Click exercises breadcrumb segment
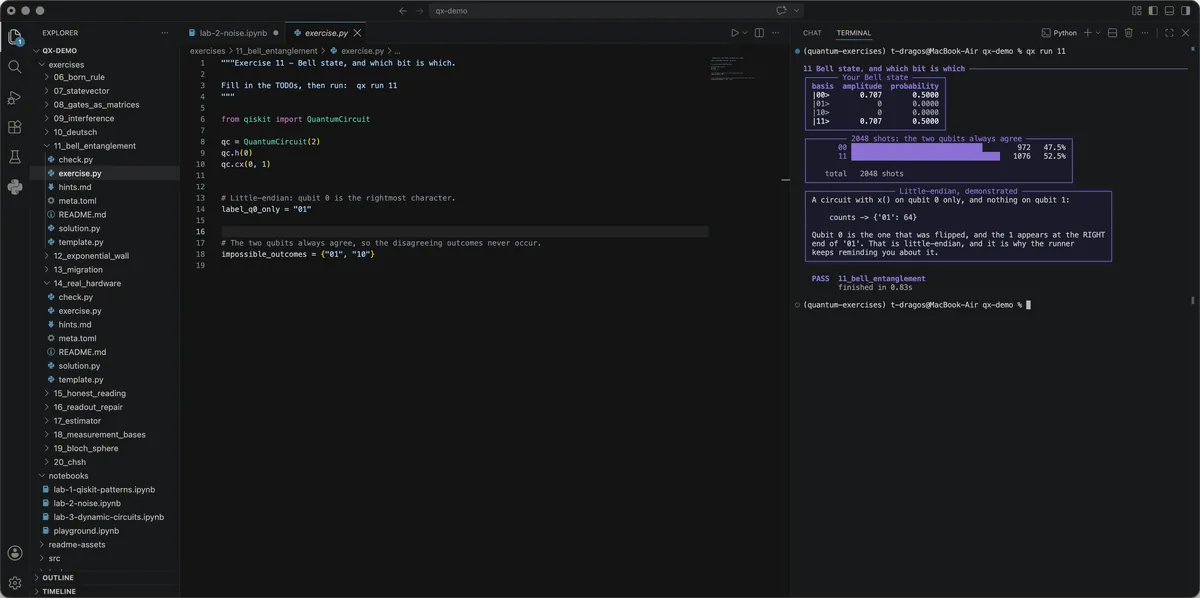The image size is (1200, 598). pos(208,50)
